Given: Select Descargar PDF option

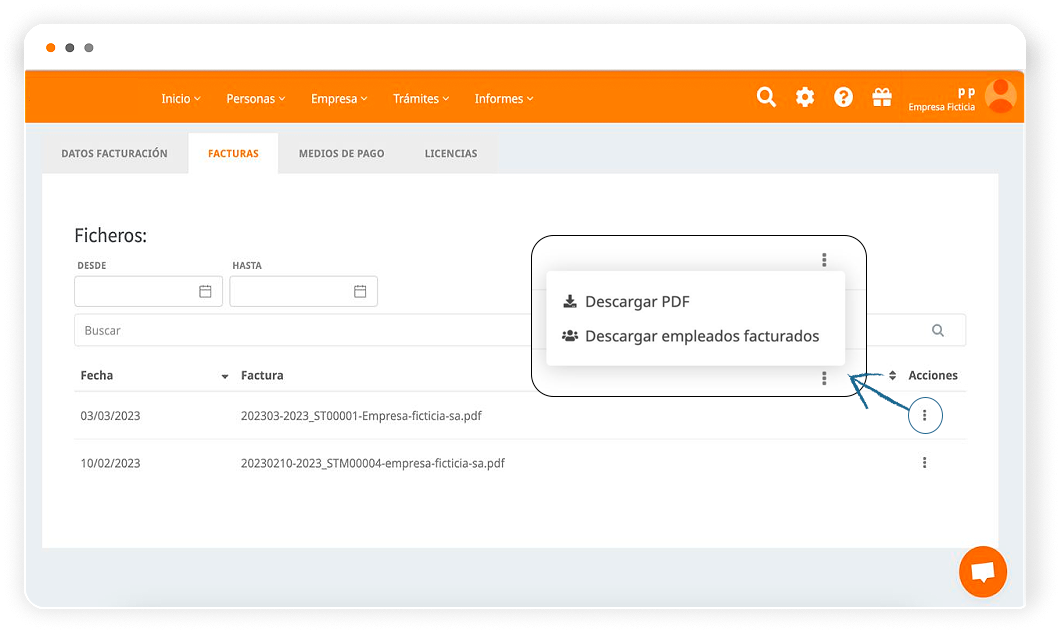Looking at the screenshot, I should [x=637, y=302].
